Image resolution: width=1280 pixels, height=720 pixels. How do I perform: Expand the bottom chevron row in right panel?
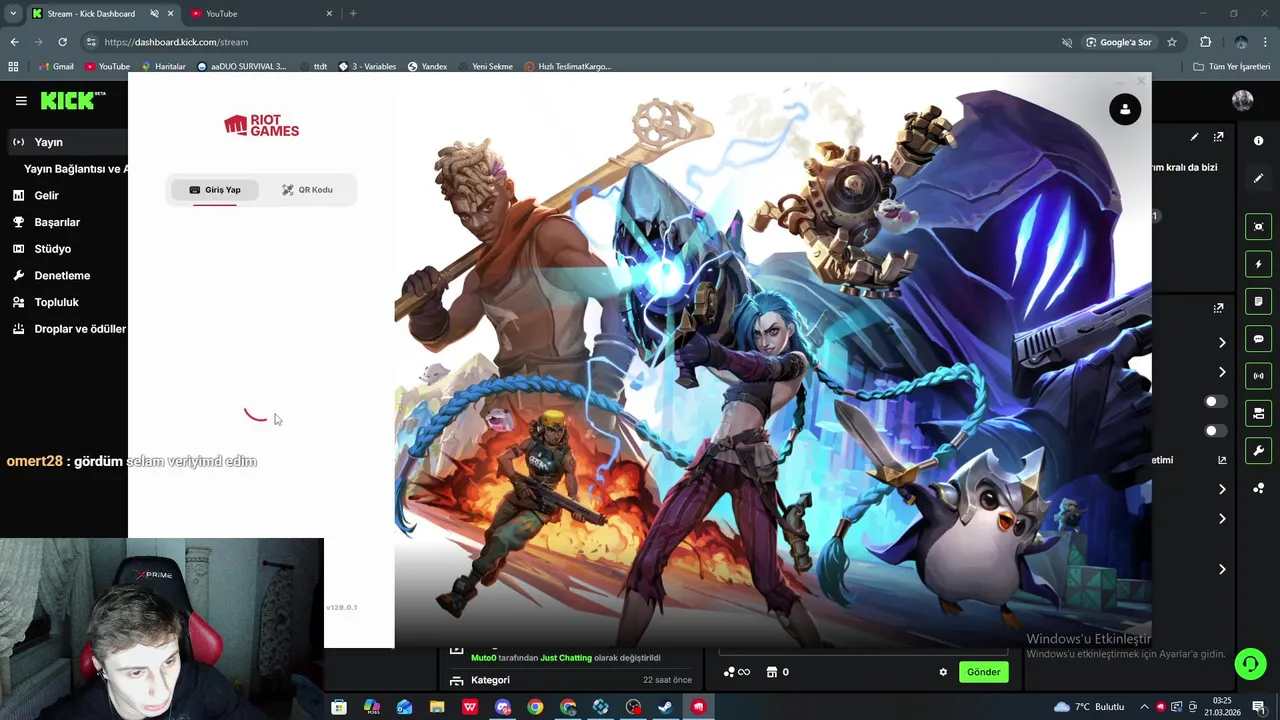click(1222, 569)
